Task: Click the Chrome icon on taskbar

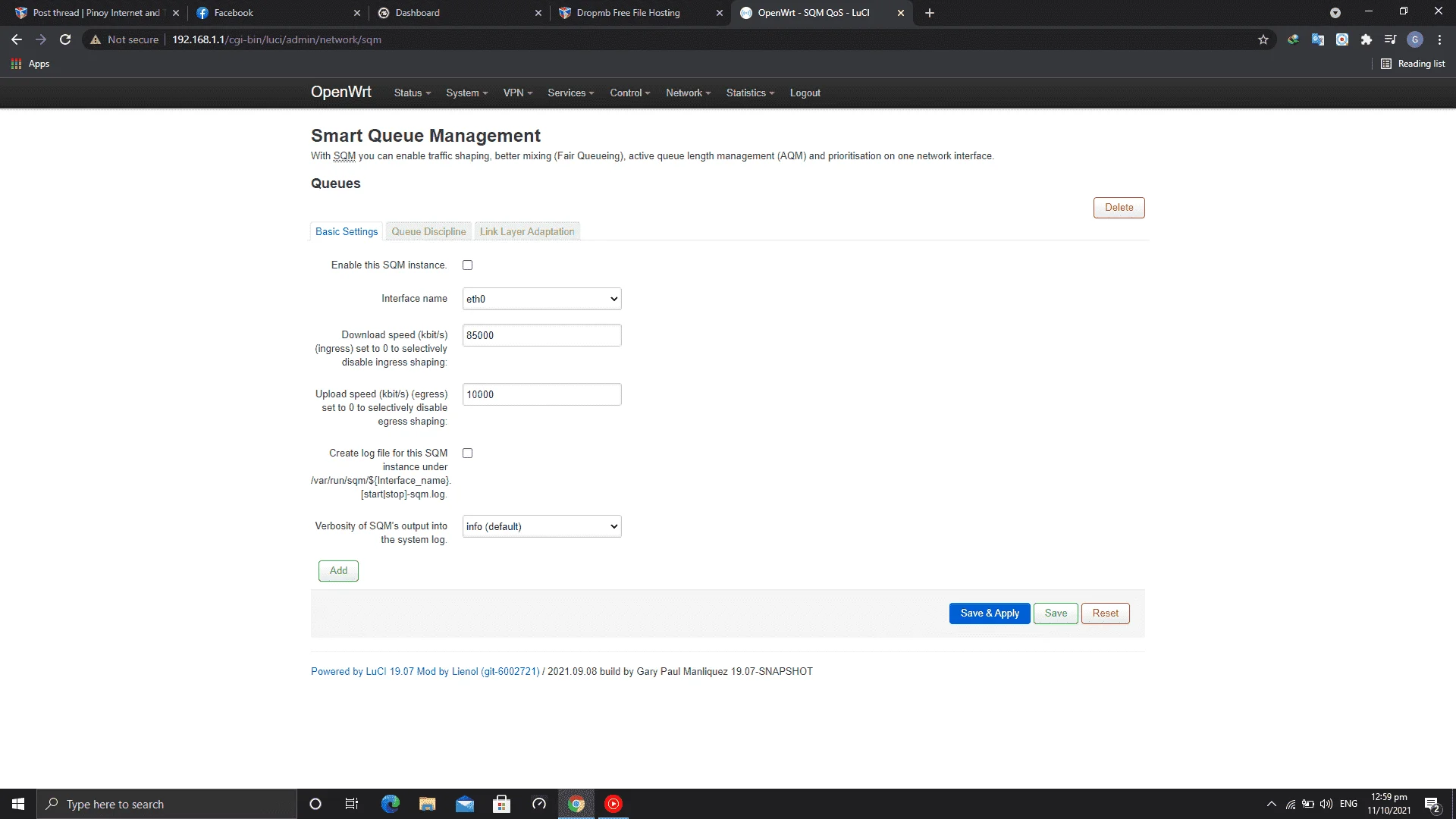Action: (576, 804)
